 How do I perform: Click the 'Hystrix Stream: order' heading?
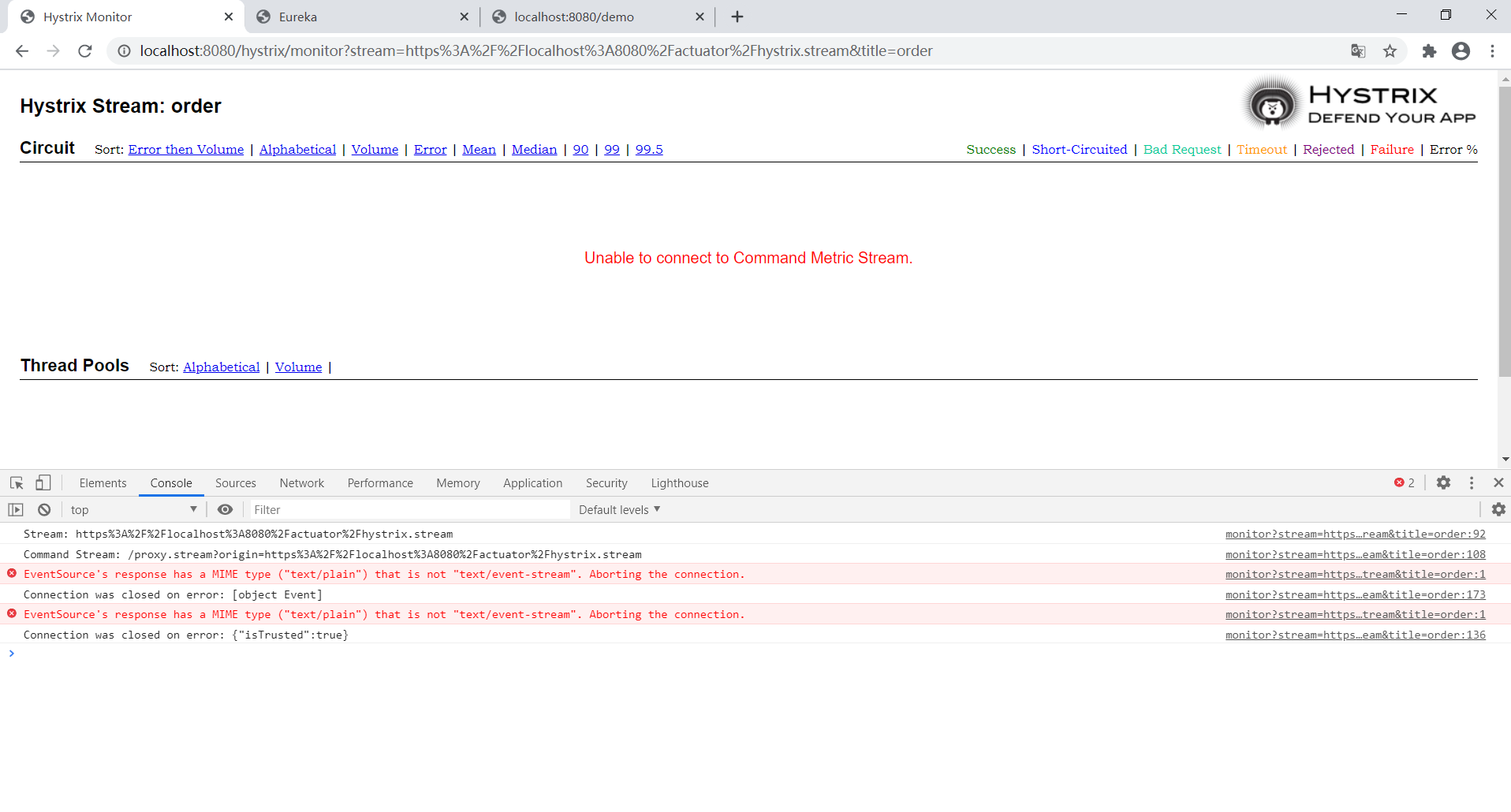coord(121,106)
